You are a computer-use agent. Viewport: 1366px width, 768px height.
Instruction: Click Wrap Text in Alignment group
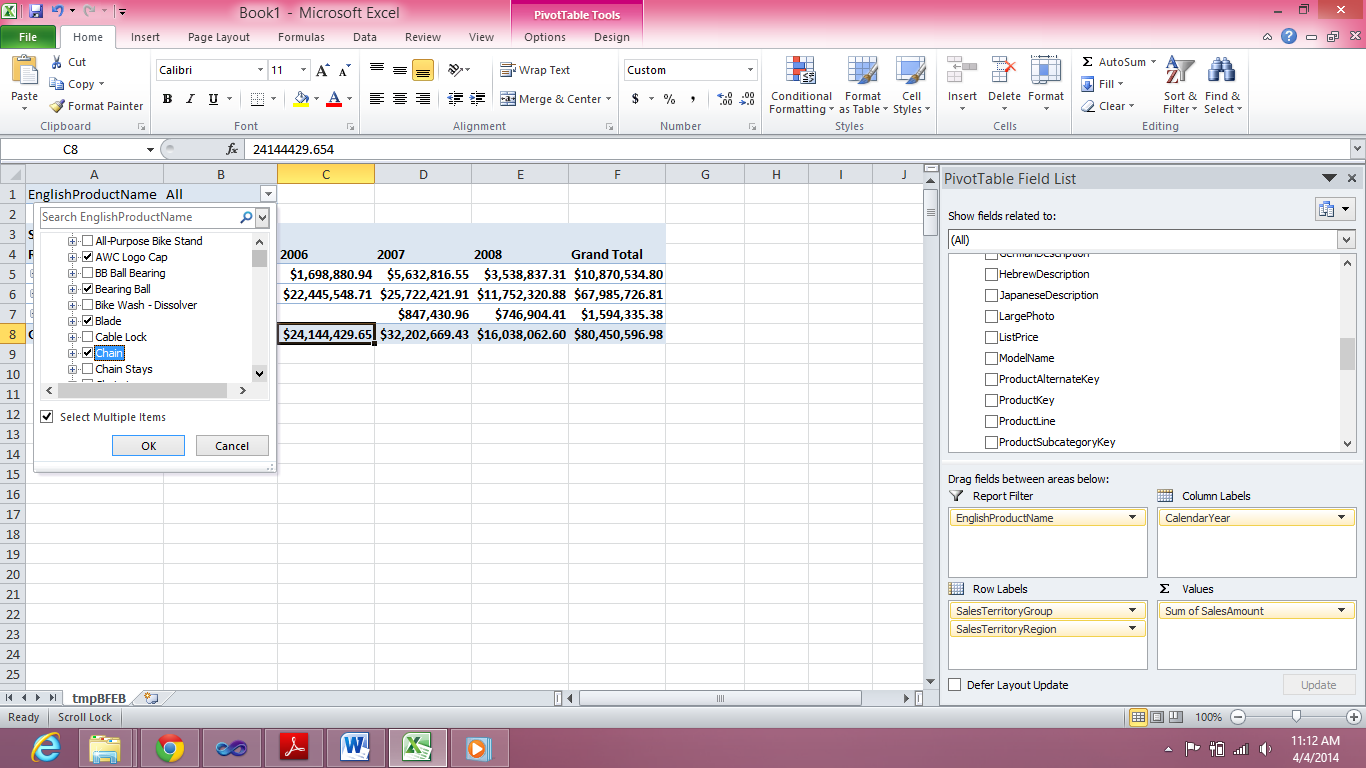pyautogui.click(x=536, y=70)
